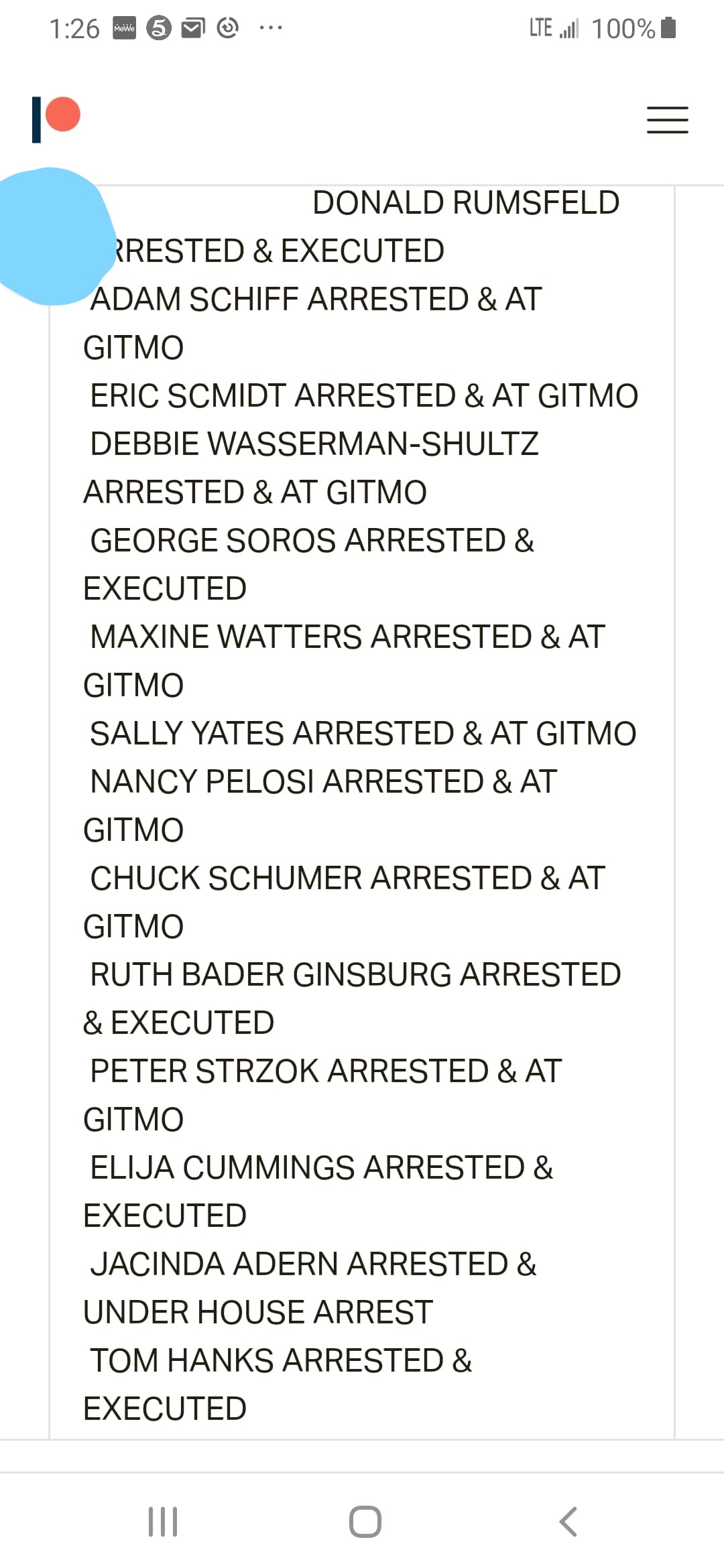Tap the MeWe notification icon
Screen dimensions: 724x1568
coord(124,28)
